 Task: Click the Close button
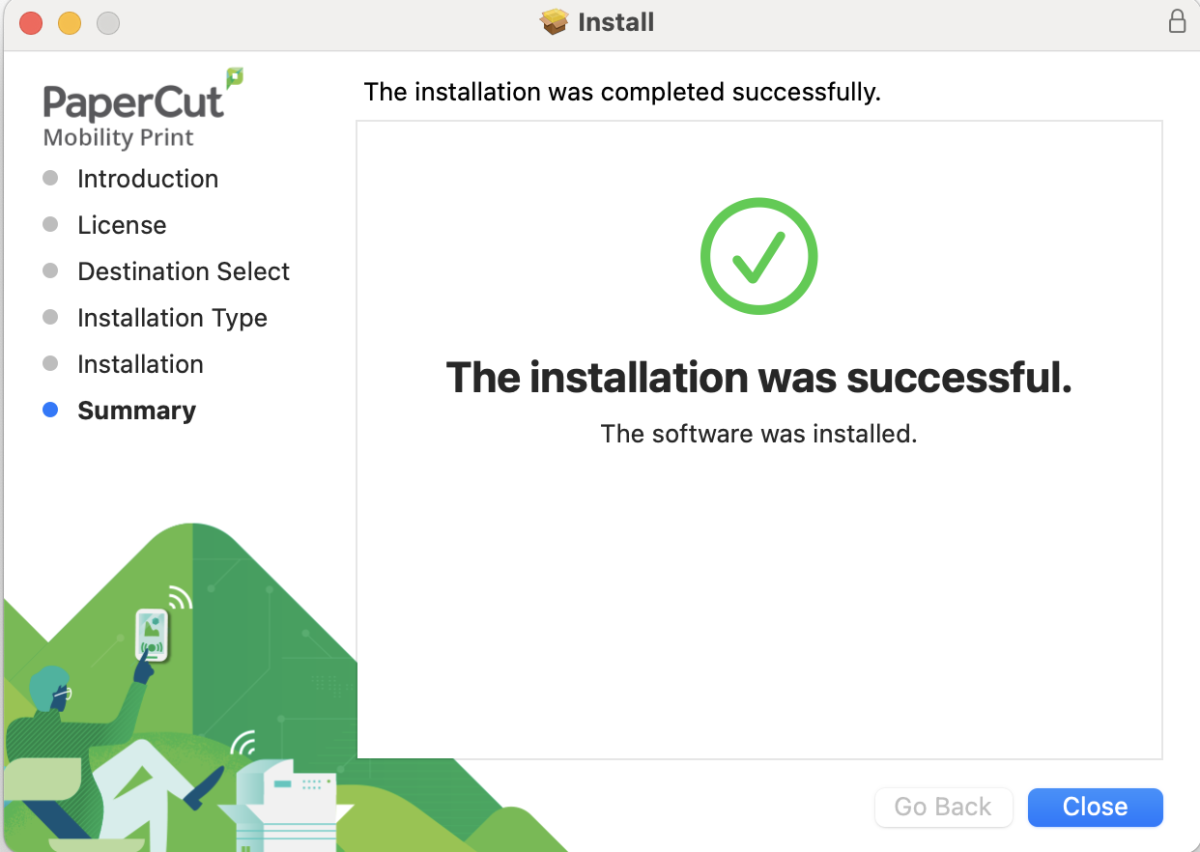click(1095, 807)
